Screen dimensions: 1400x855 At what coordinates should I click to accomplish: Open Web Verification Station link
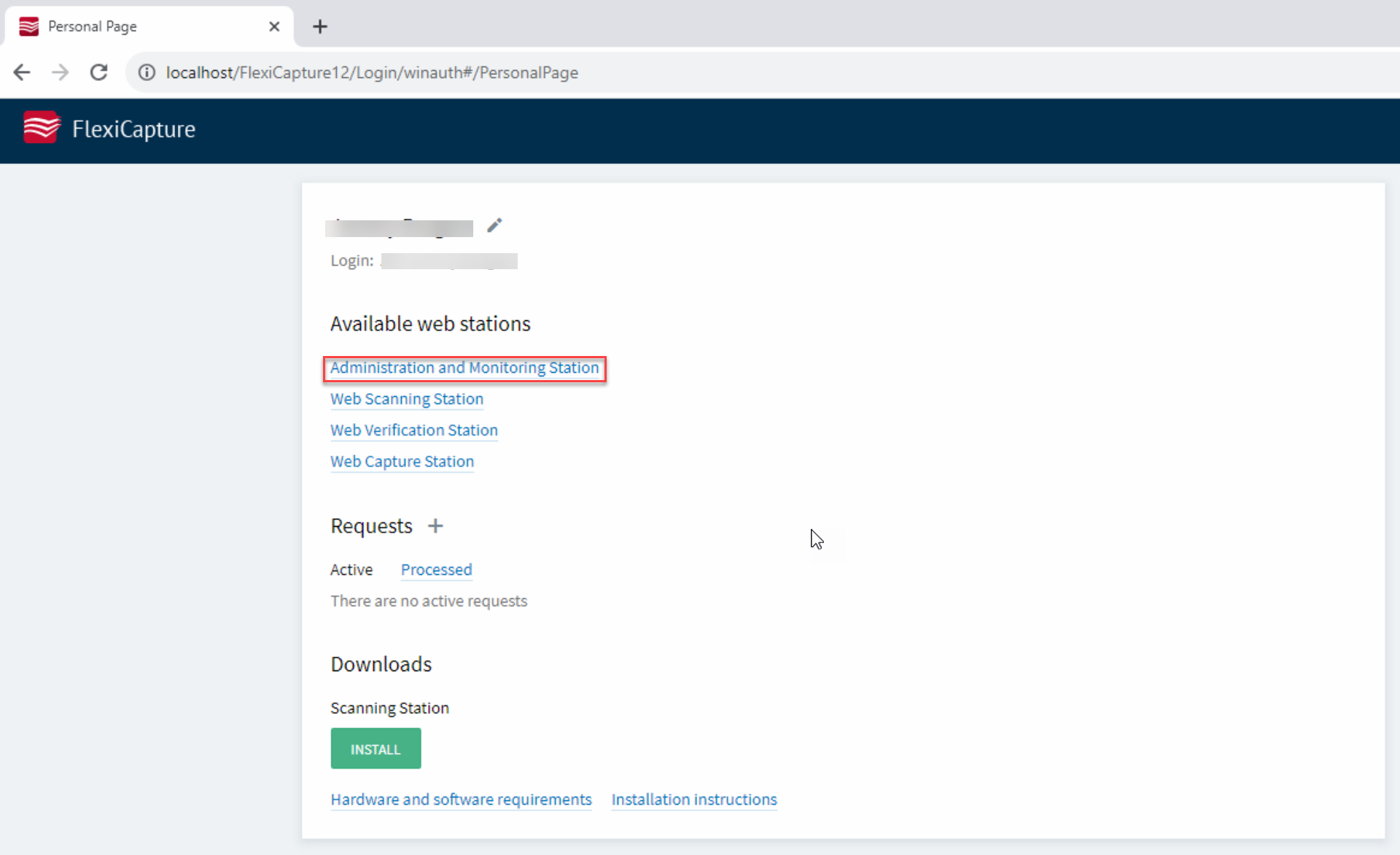click(x=413, y=430)
